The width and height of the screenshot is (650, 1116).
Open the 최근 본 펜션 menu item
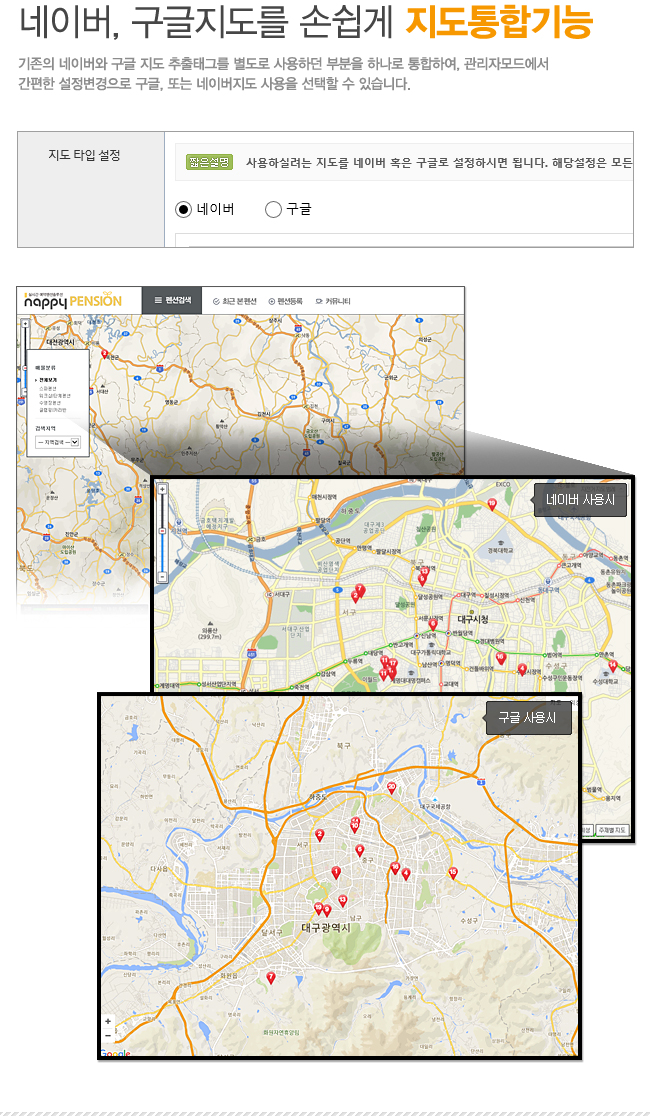(234, 301)
